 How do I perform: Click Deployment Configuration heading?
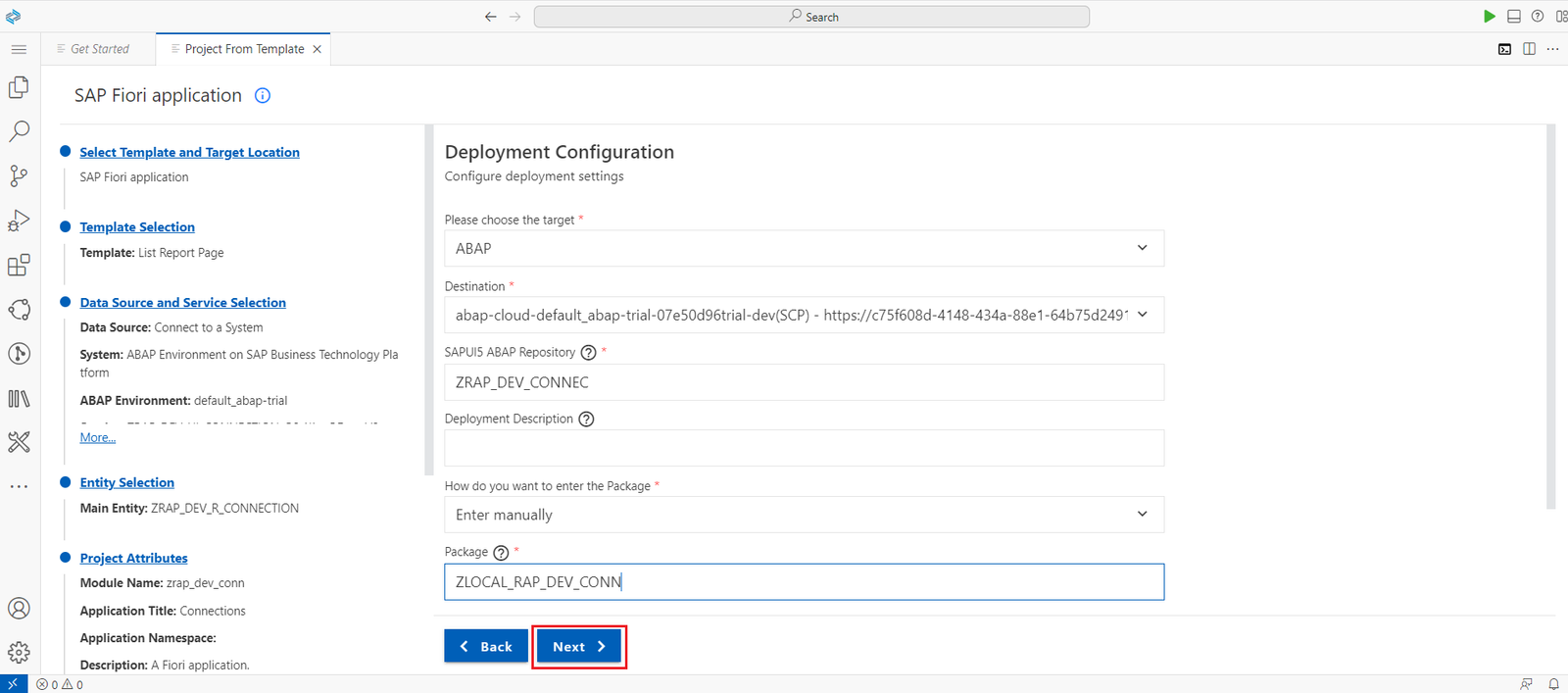(x=560, y=152)
